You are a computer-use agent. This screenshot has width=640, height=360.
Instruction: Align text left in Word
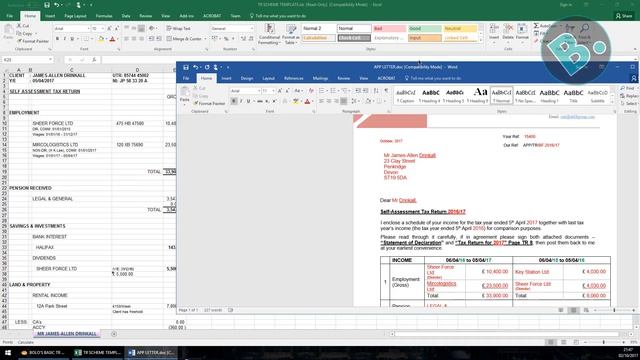click(x=322, y=101)
